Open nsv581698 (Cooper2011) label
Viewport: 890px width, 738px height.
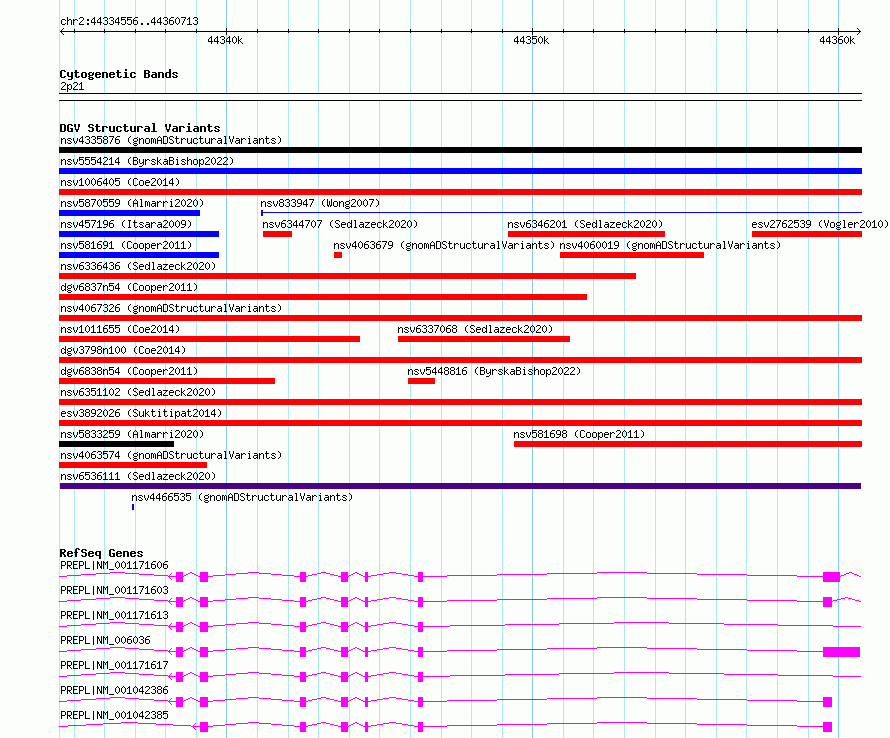579,434
